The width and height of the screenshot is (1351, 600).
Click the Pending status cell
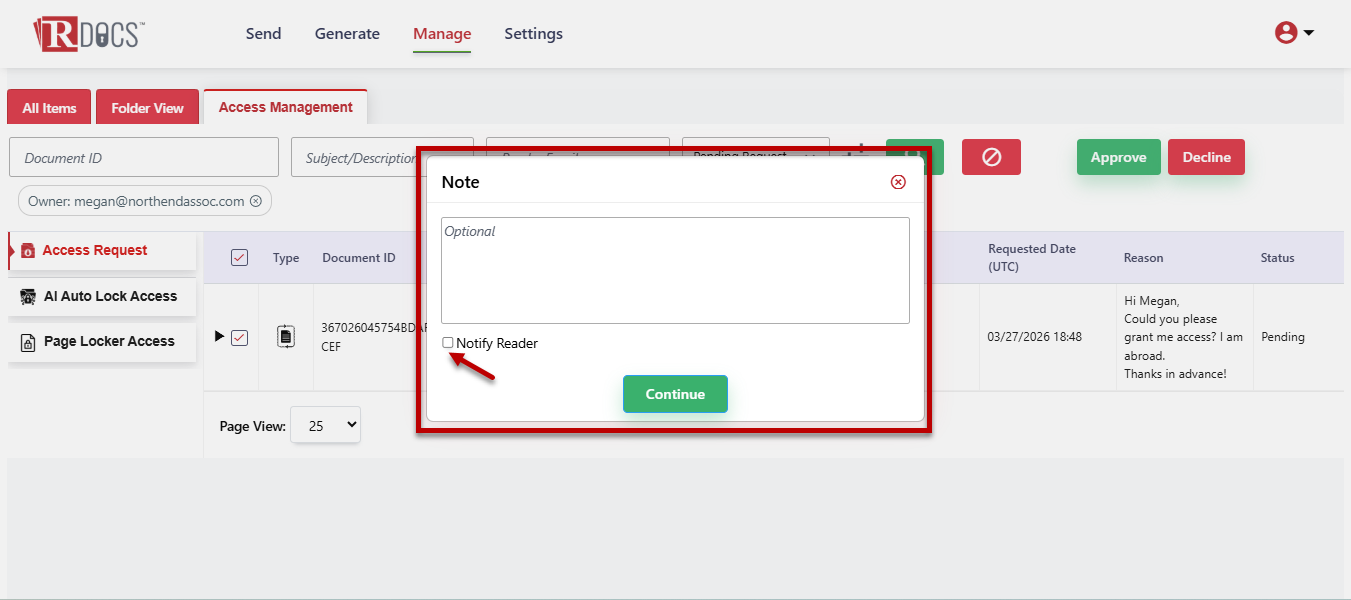pyautogui.click(x=1282, y=337)
